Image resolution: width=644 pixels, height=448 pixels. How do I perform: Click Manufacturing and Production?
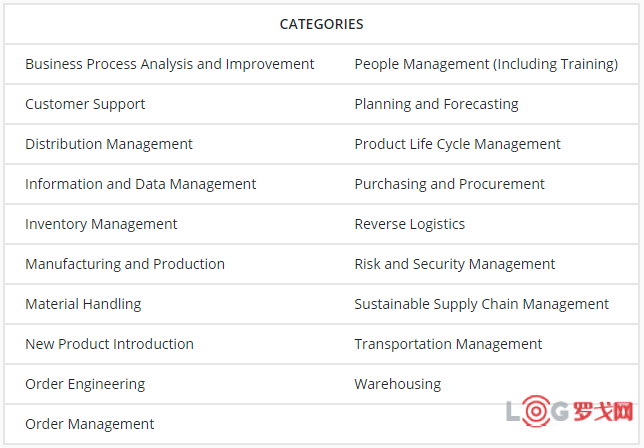(125, 264)
